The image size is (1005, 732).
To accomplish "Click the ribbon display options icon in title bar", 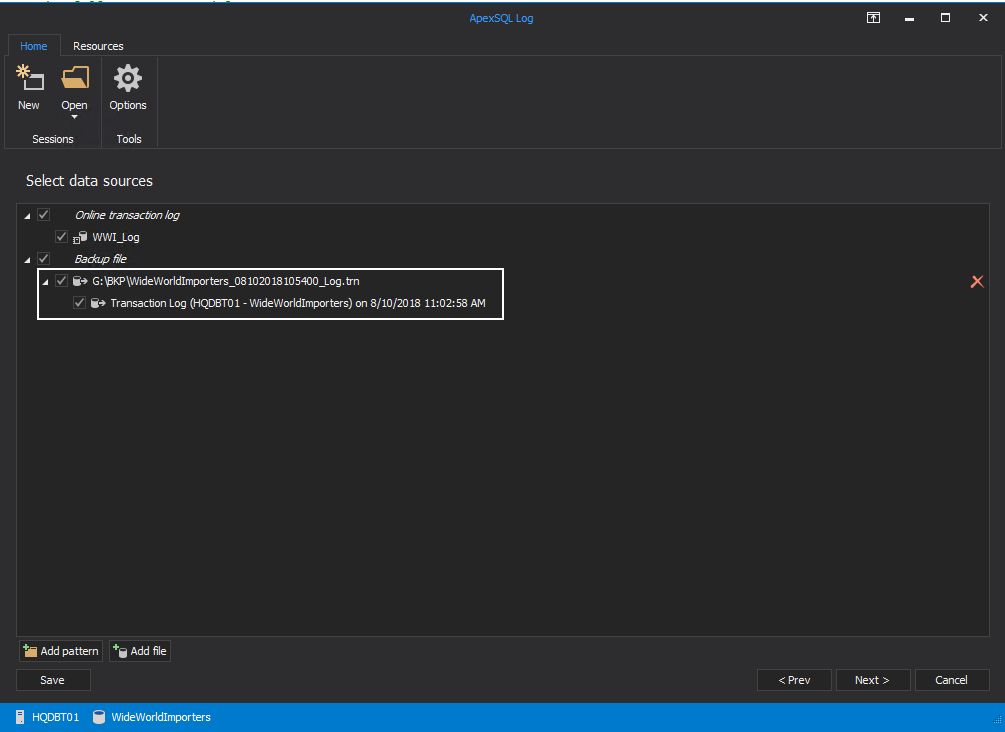I will click(873, 18).
